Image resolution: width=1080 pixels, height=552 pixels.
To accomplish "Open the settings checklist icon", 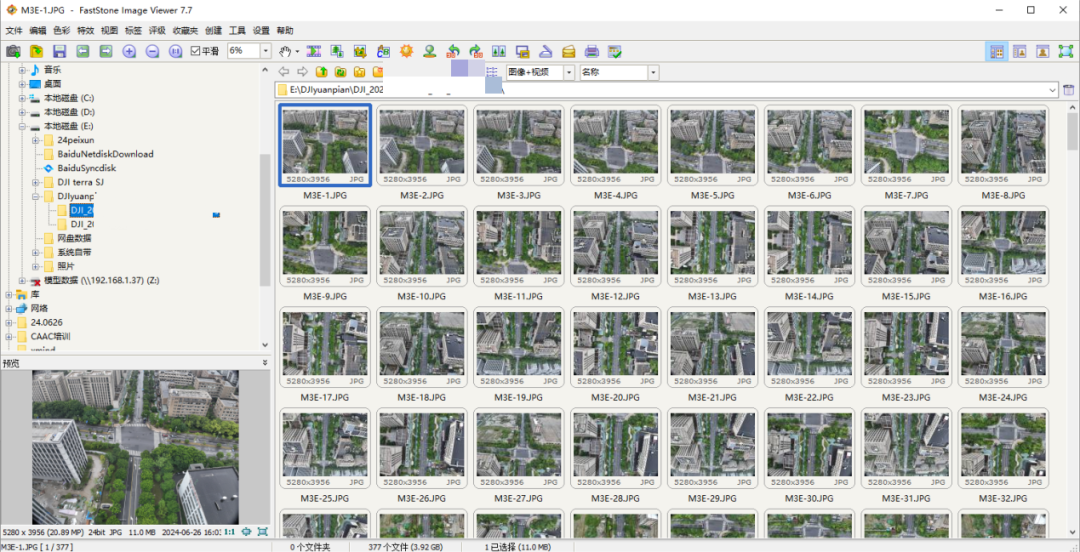I will point(615,51).
